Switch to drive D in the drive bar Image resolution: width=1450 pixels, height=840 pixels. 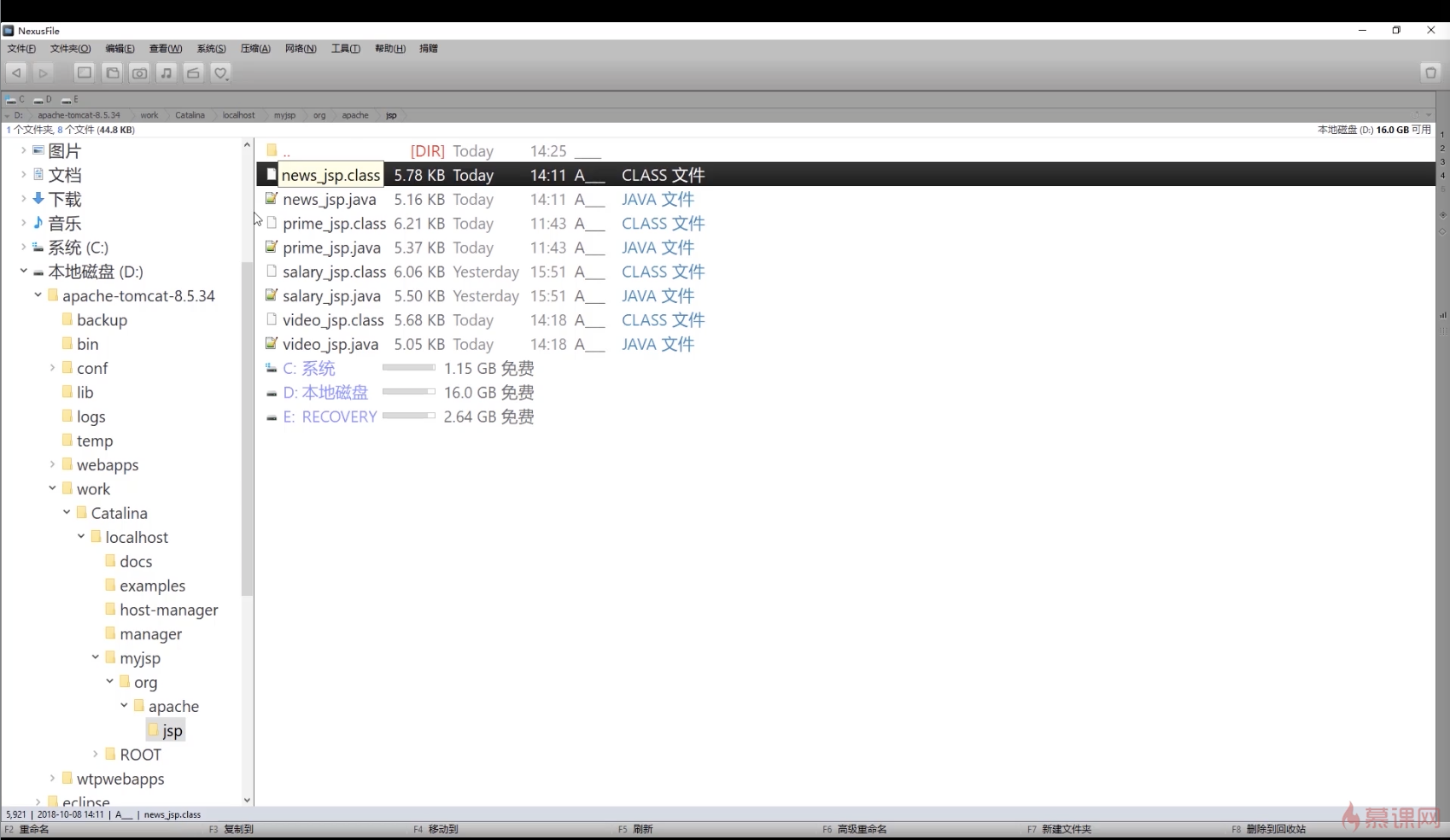coord(43,100)
